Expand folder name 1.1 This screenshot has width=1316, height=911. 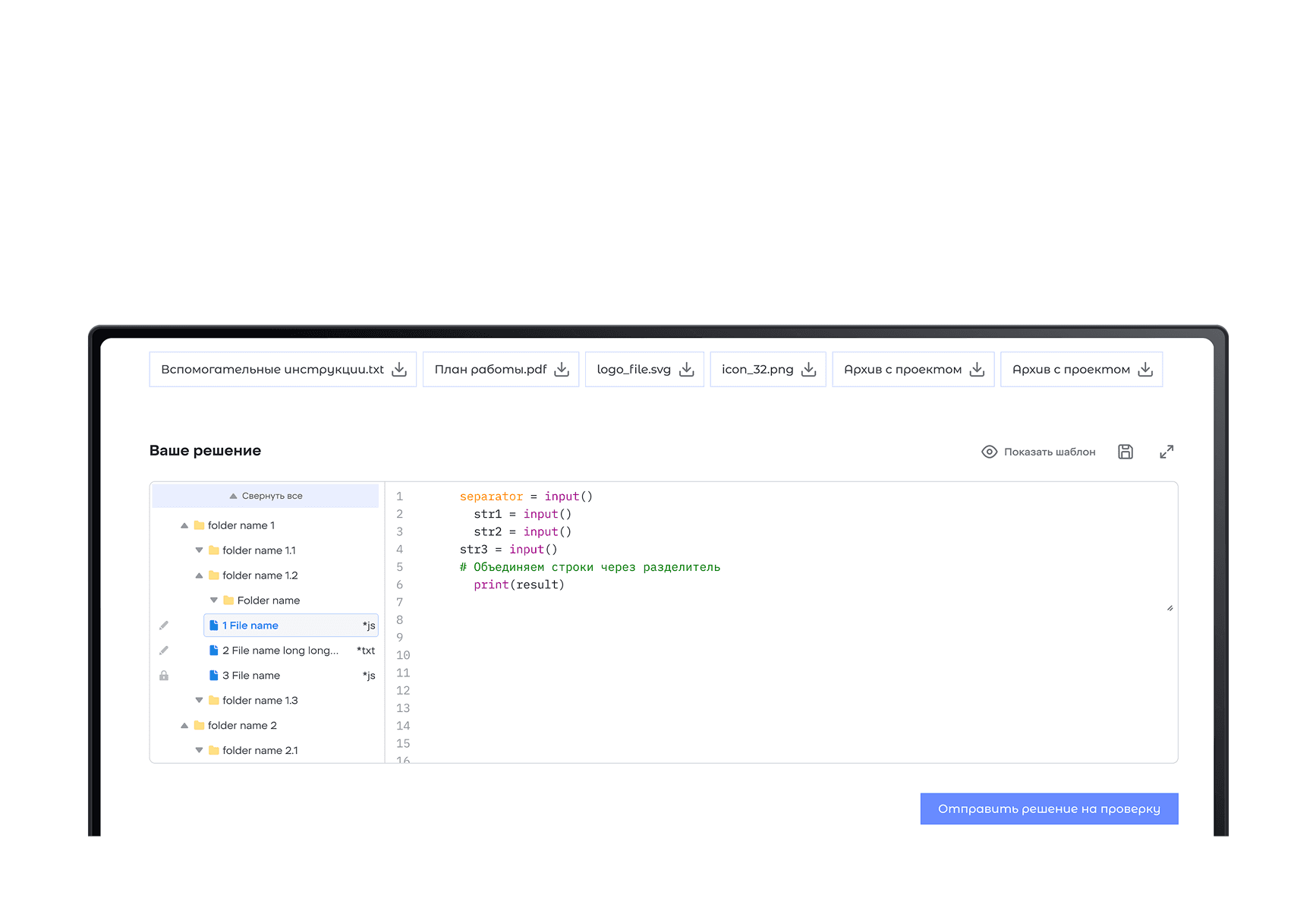pos(199,550)
